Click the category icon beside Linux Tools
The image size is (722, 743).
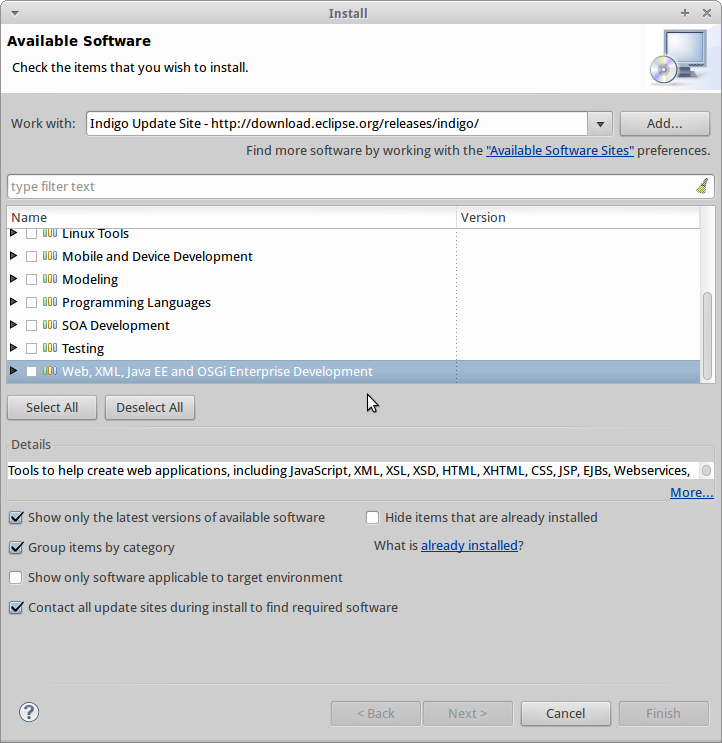pos(50,233)
